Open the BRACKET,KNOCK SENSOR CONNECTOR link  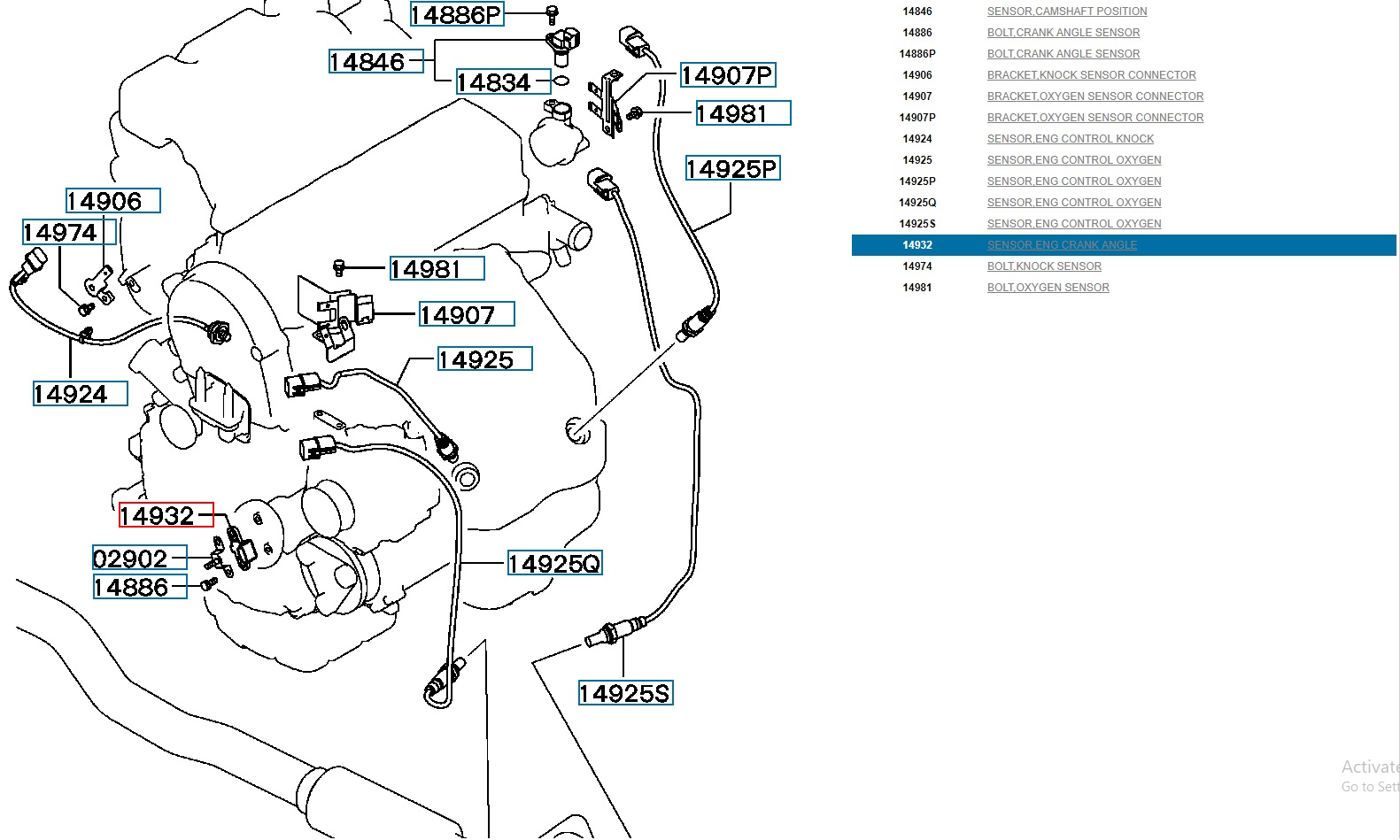[1091, 75]
